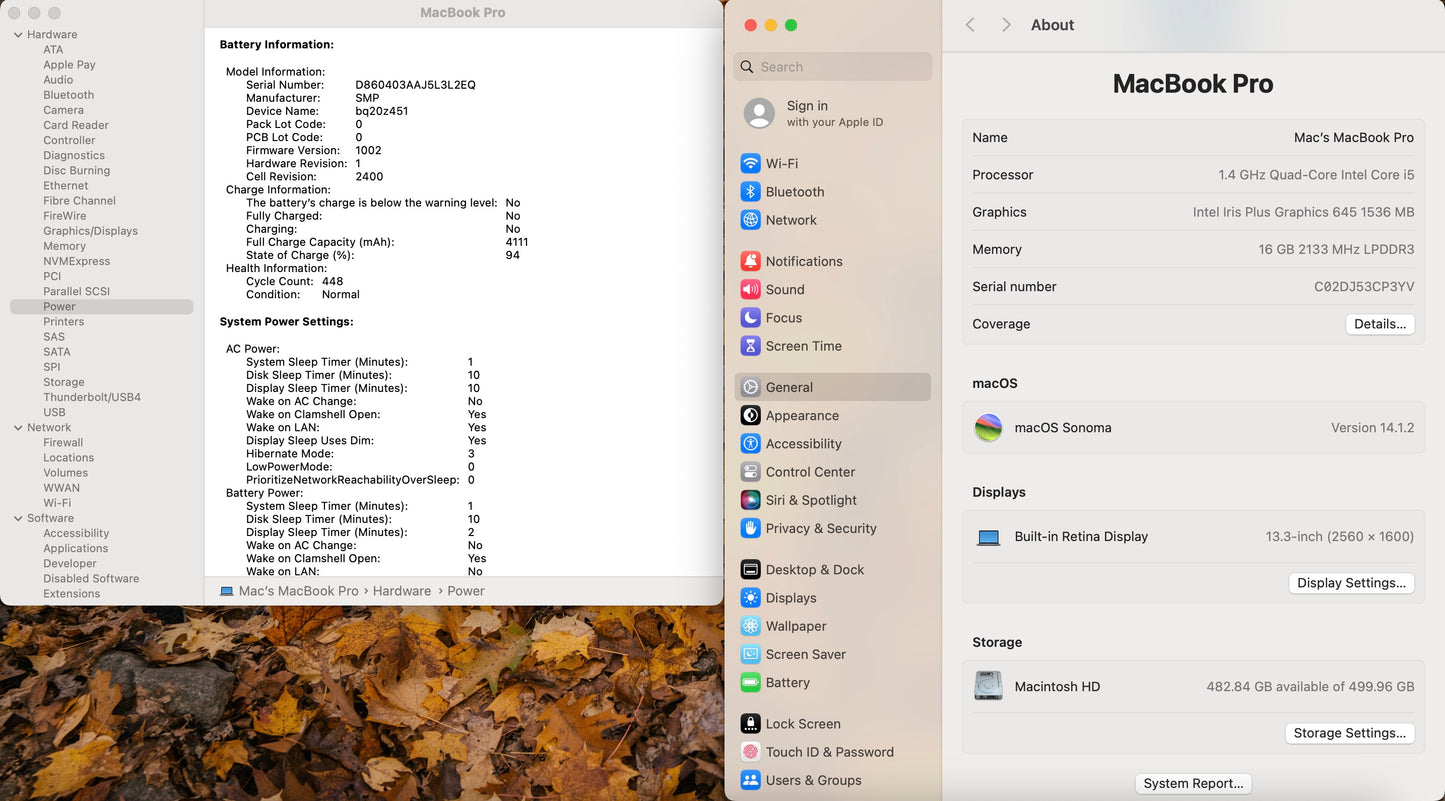The width and height of the screenshot is (1445, 801).
Task: Click the Screen Time hourglass icon
Action: [750, 346]
